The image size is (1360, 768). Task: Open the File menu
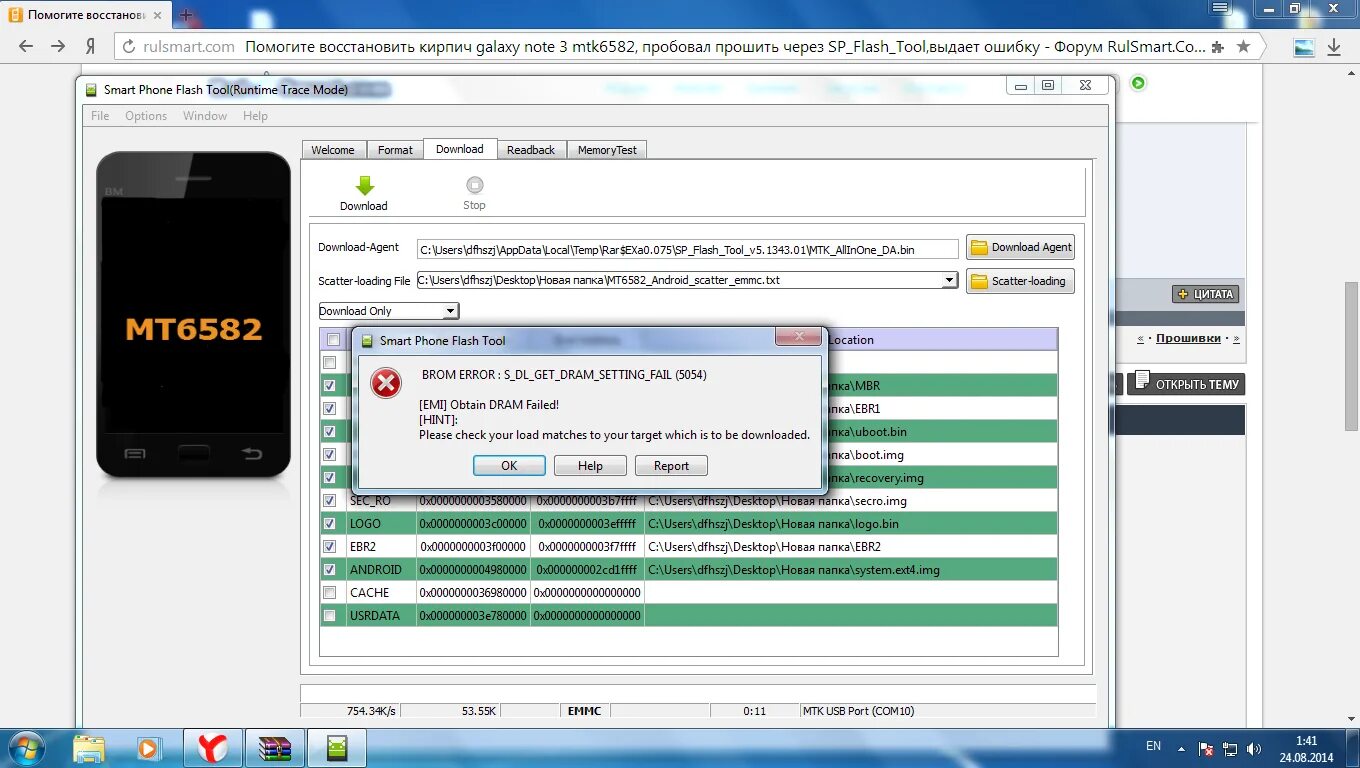pyautogui.click(x=100, y=116)
